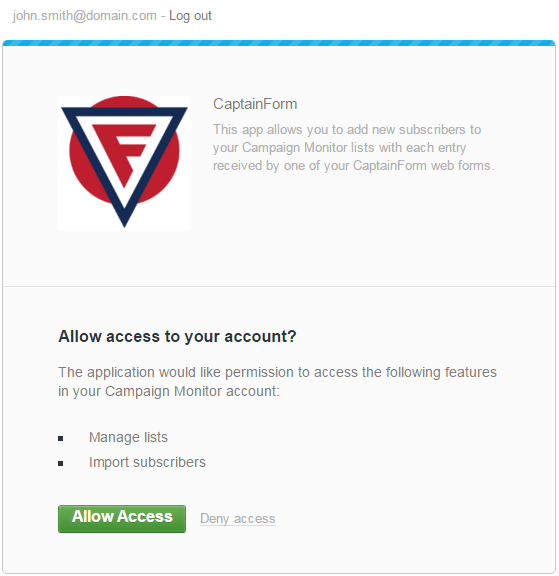The height and width of the screenshot is (576, 559).
Task: Click the divider line below app description
Action: coord(279,286)
